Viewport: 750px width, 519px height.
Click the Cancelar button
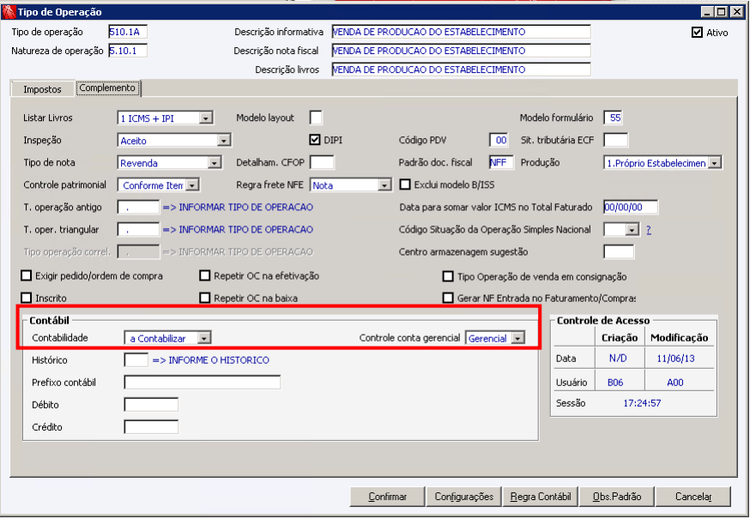[693, 497]
